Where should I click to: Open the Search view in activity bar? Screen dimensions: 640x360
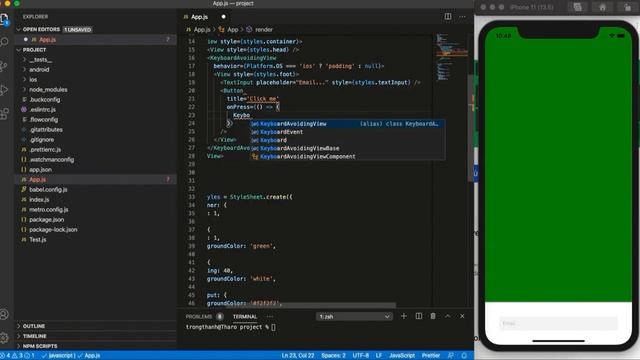pos(4,42)
